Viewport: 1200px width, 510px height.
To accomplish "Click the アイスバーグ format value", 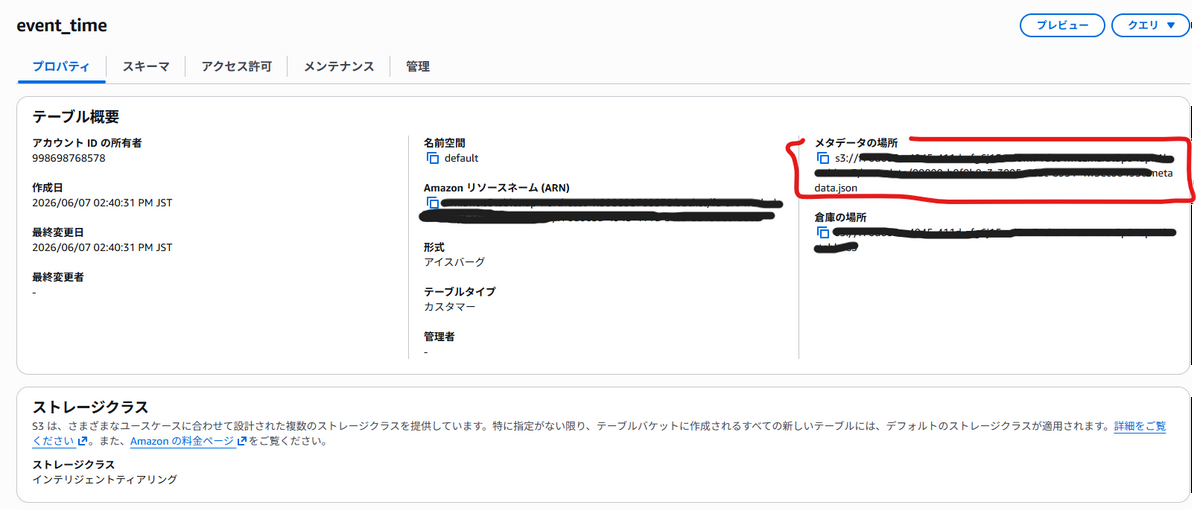I will (x=454, y=262).
